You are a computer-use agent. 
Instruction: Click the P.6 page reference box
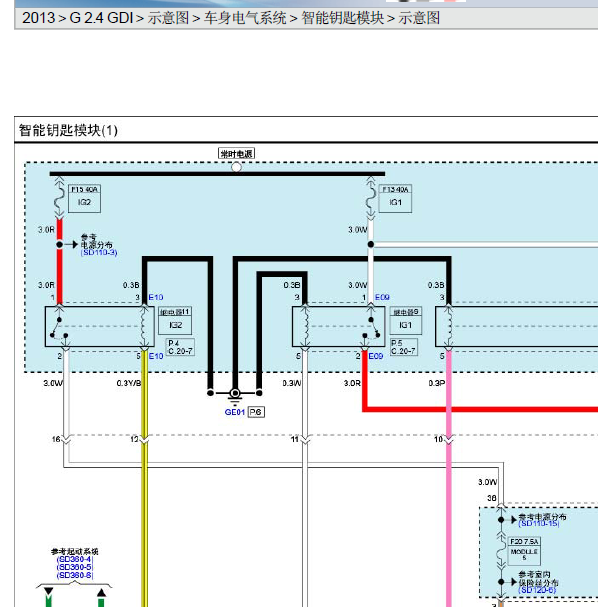[256, 412]
